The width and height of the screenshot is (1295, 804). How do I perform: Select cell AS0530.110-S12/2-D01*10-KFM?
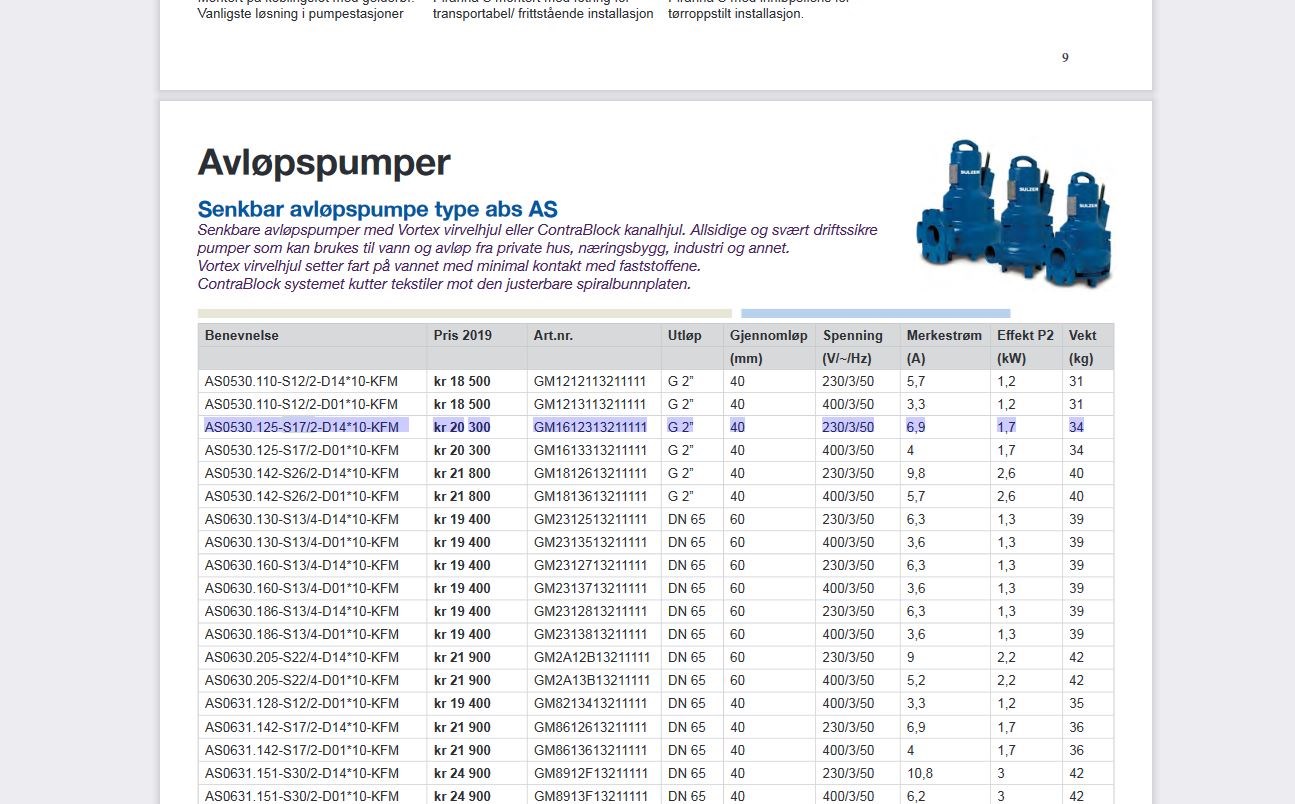coord(302,404)
